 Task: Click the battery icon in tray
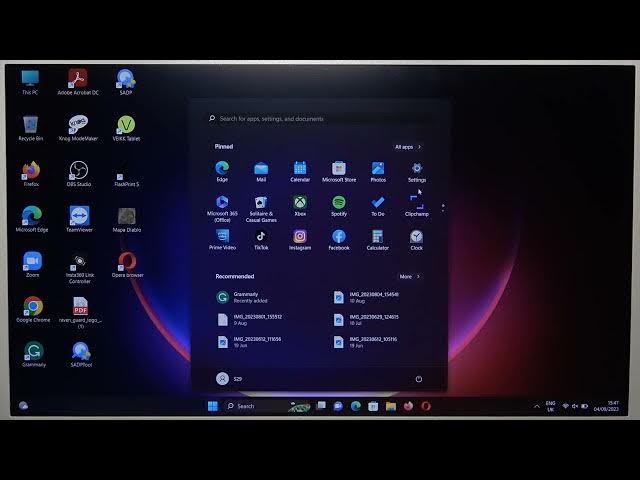[584, 406]
